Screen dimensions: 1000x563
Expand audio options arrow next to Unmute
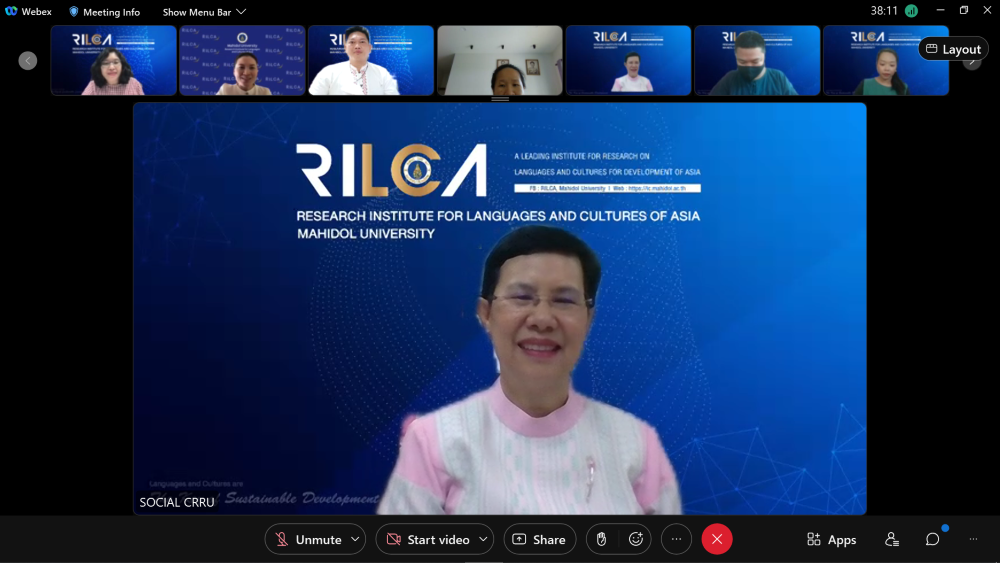[355, 539]
